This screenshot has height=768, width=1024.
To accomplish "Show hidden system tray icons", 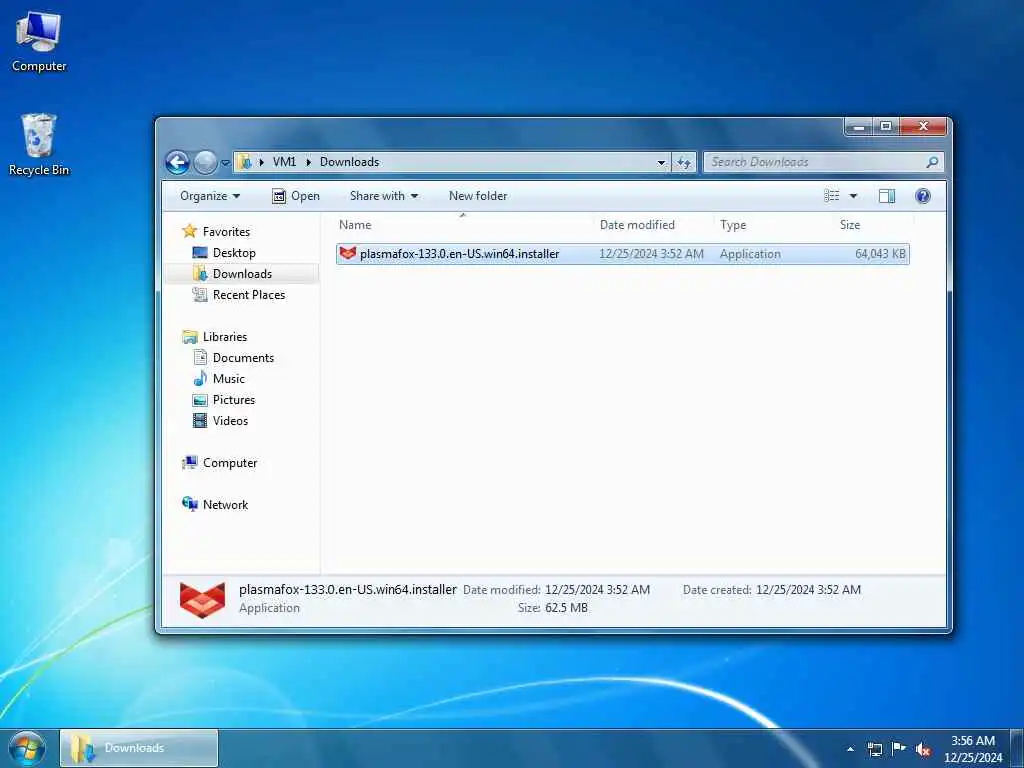I will (x=850, y=749).
